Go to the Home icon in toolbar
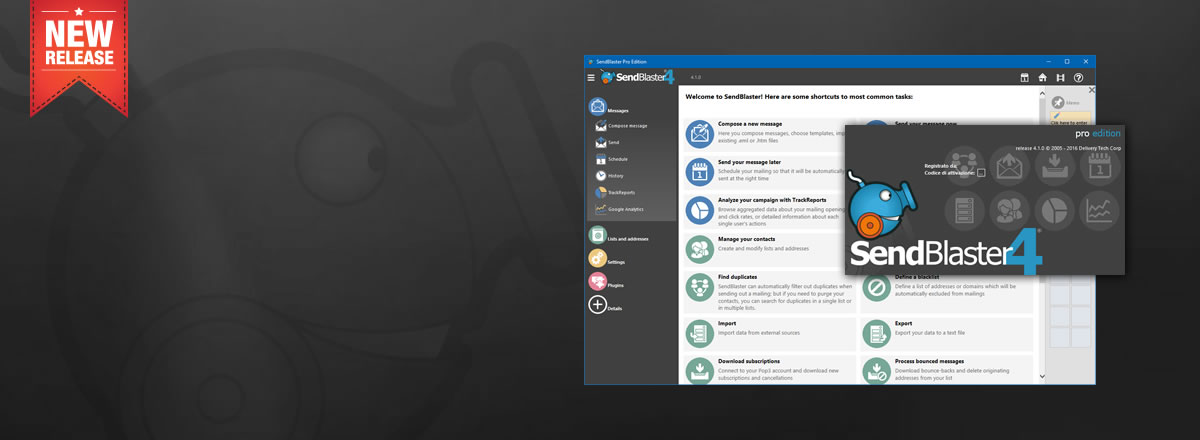The height and width of the screenshot is (440, 1200). point(1043,77)
